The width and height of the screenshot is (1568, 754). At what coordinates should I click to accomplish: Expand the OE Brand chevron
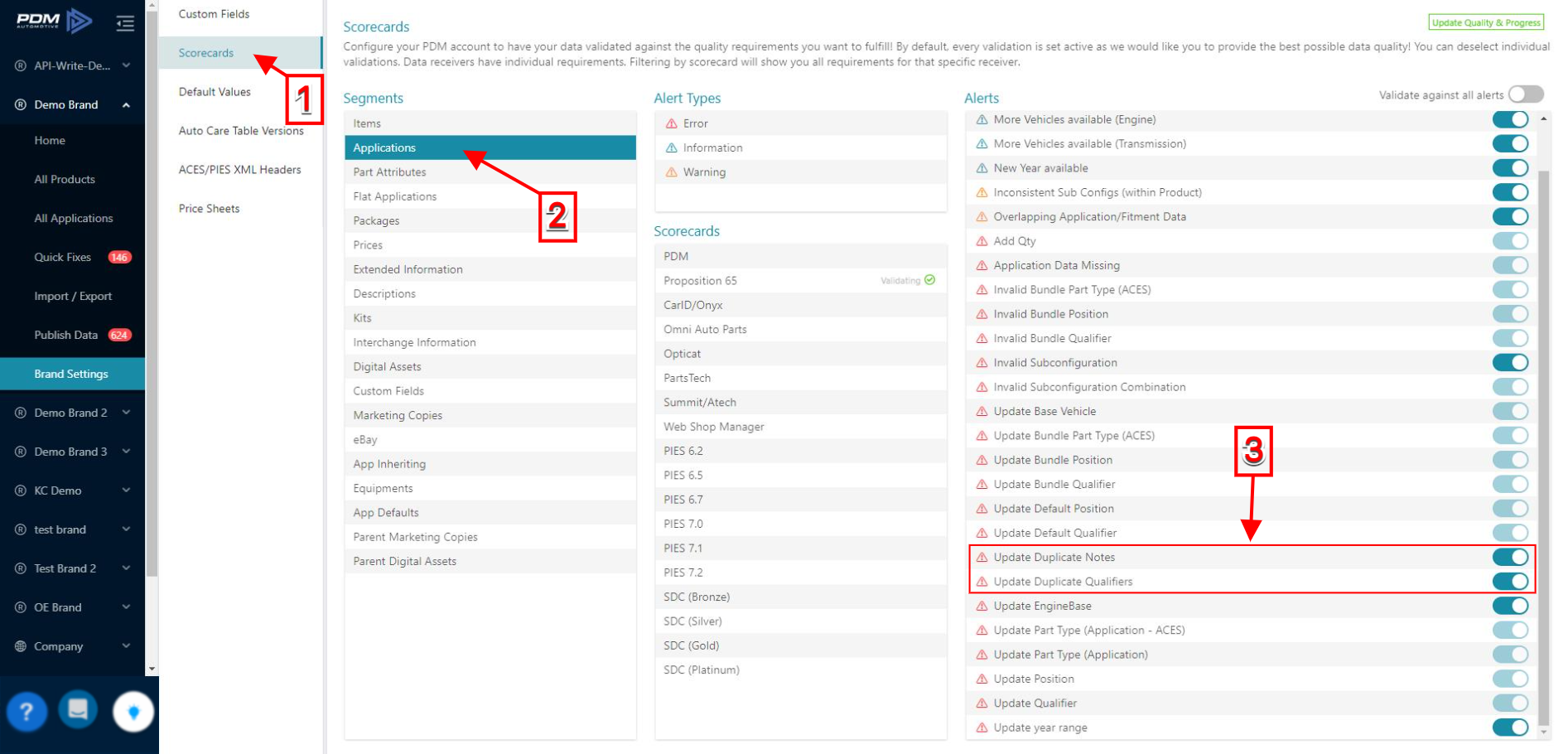tap(126, 607)
